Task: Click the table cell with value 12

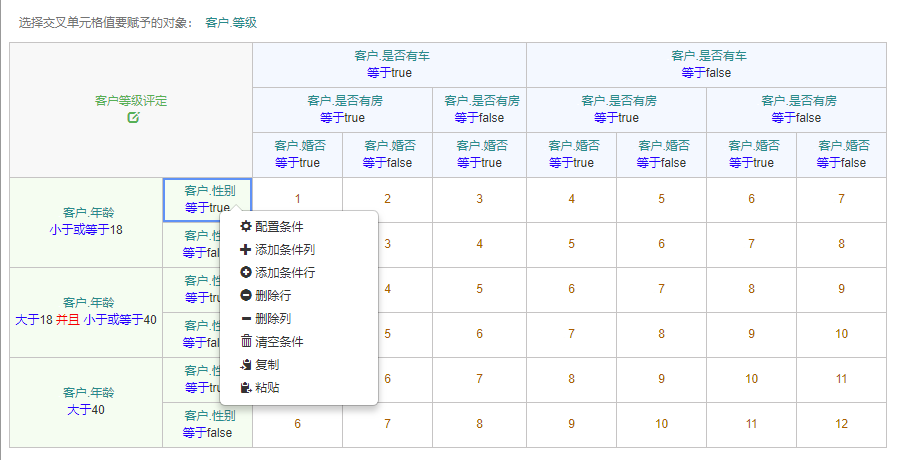Action: (x=841, y=424)
